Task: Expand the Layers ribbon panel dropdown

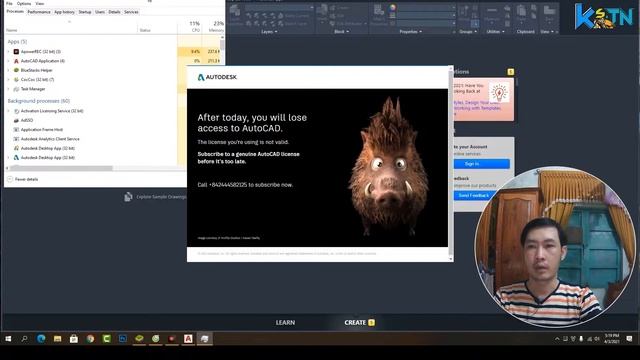Action: (x=269, y=31)
